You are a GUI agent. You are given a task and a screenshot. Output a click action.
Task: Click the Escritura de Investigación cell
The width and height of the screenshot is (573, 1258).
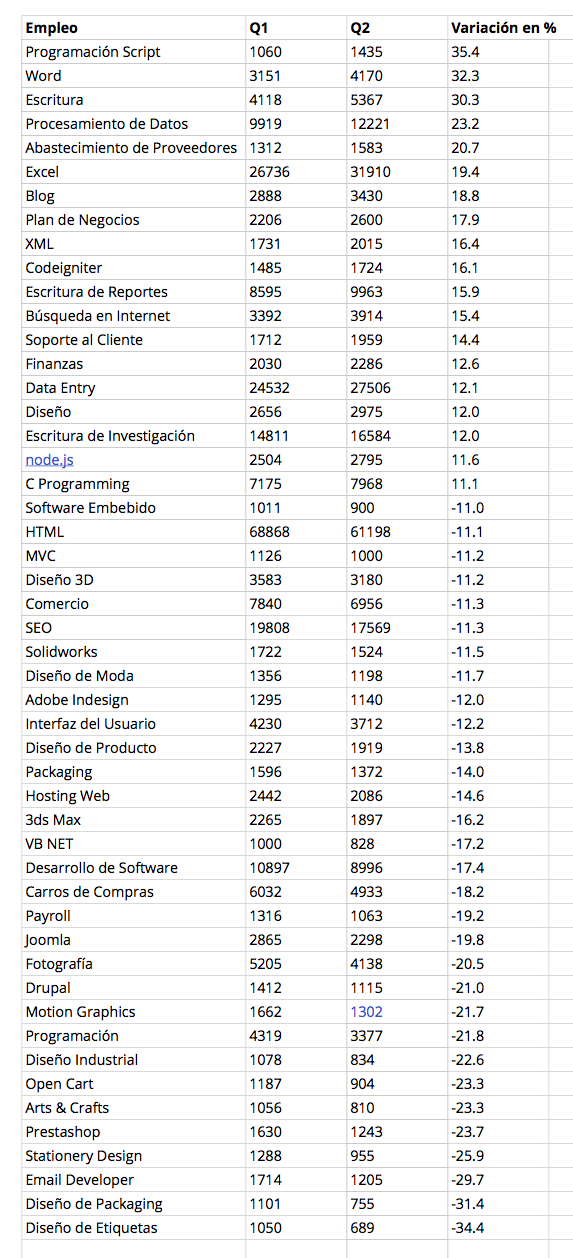coord(133,436)
